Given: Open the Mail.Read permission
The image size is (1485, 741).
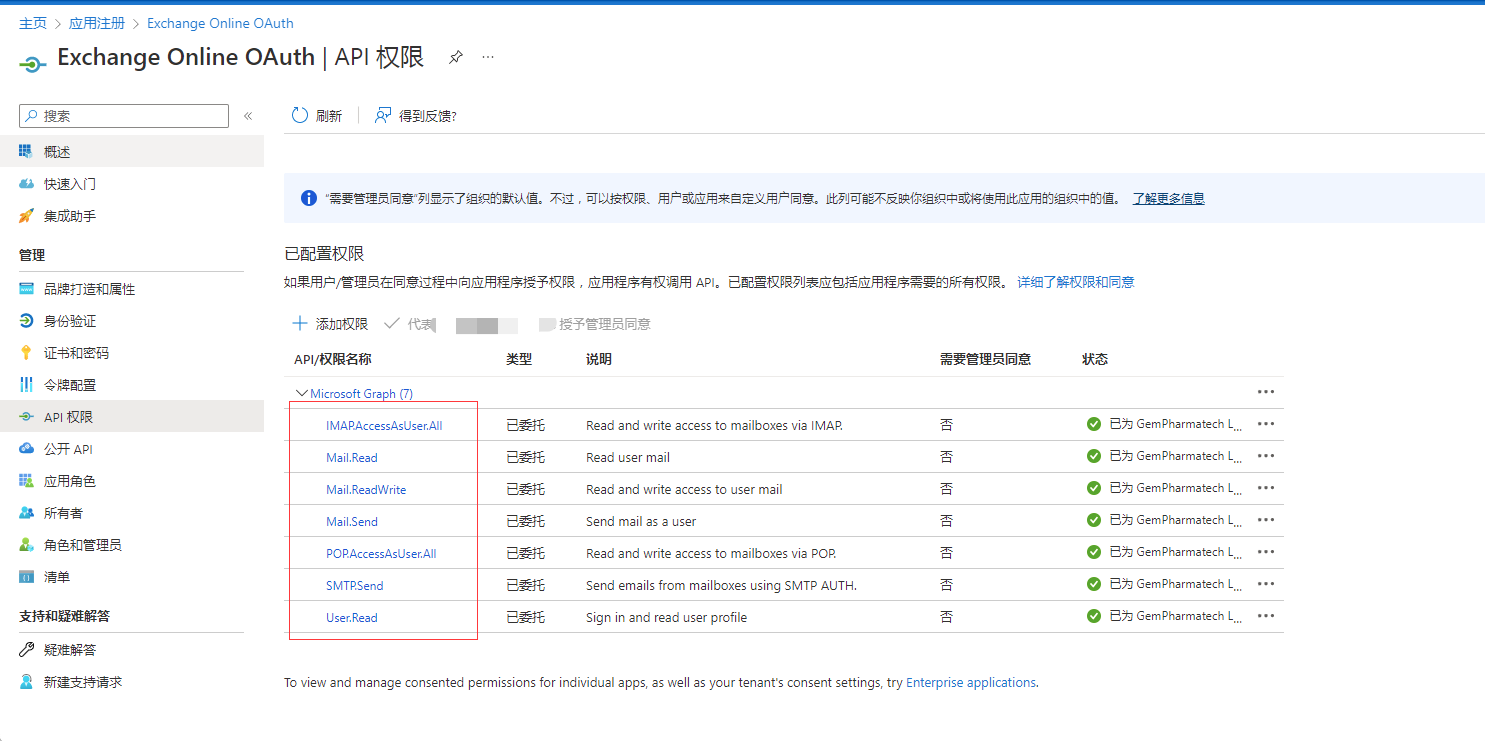Looking at the screenshot, I should (x=352, y=458).
